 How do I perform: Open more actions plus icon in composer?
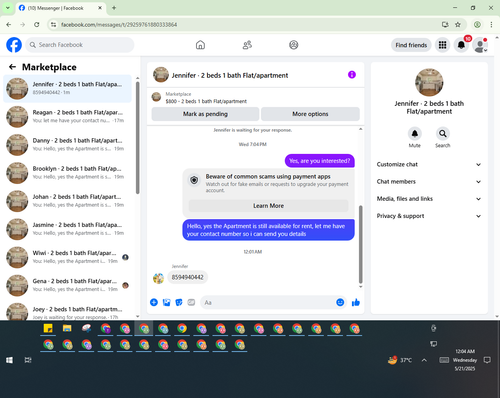[154, 302]
